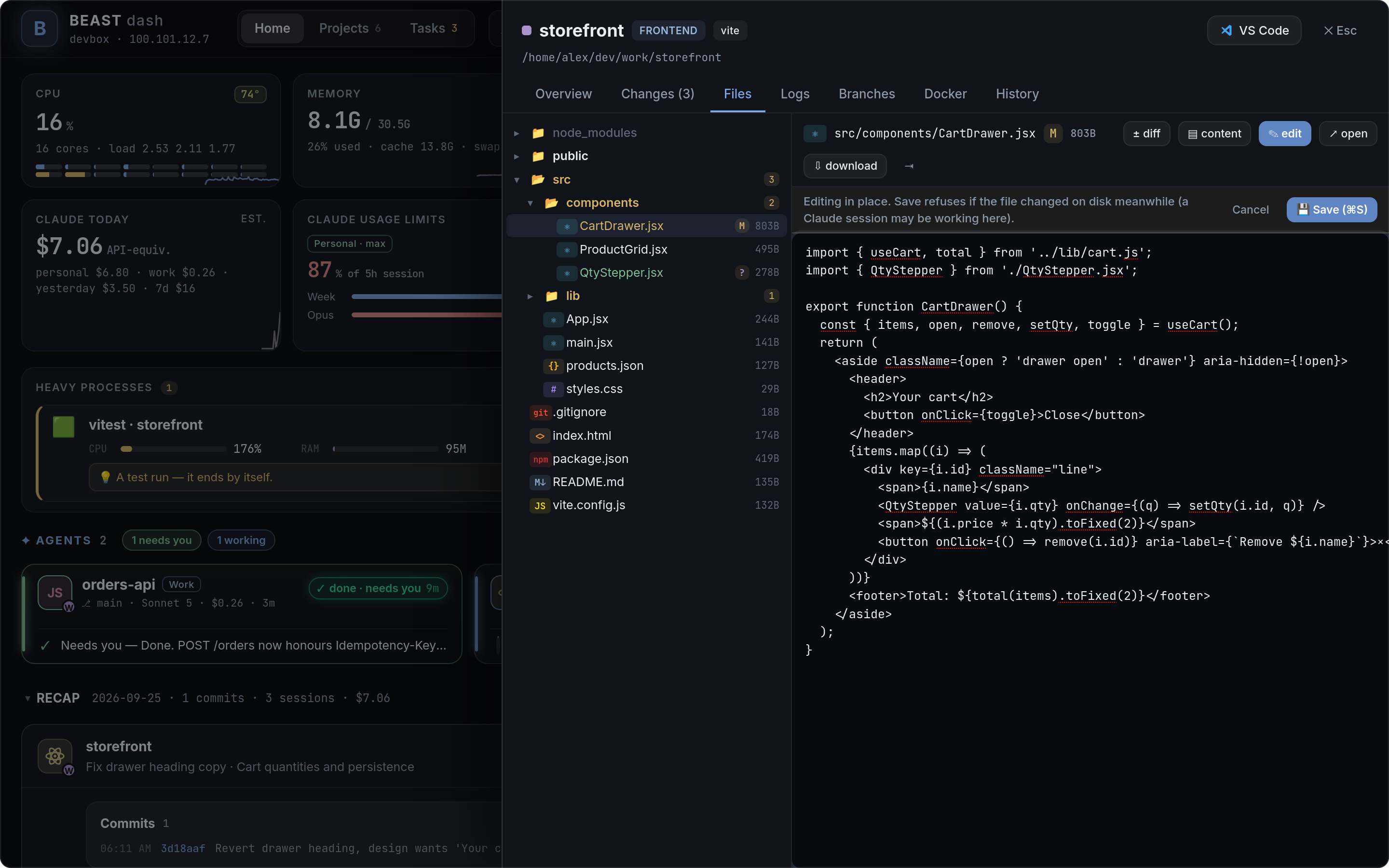This screenshot has height=868, width=1389.
Task: Click the VS Code icon button
Action: click(x=1253, y=30)
